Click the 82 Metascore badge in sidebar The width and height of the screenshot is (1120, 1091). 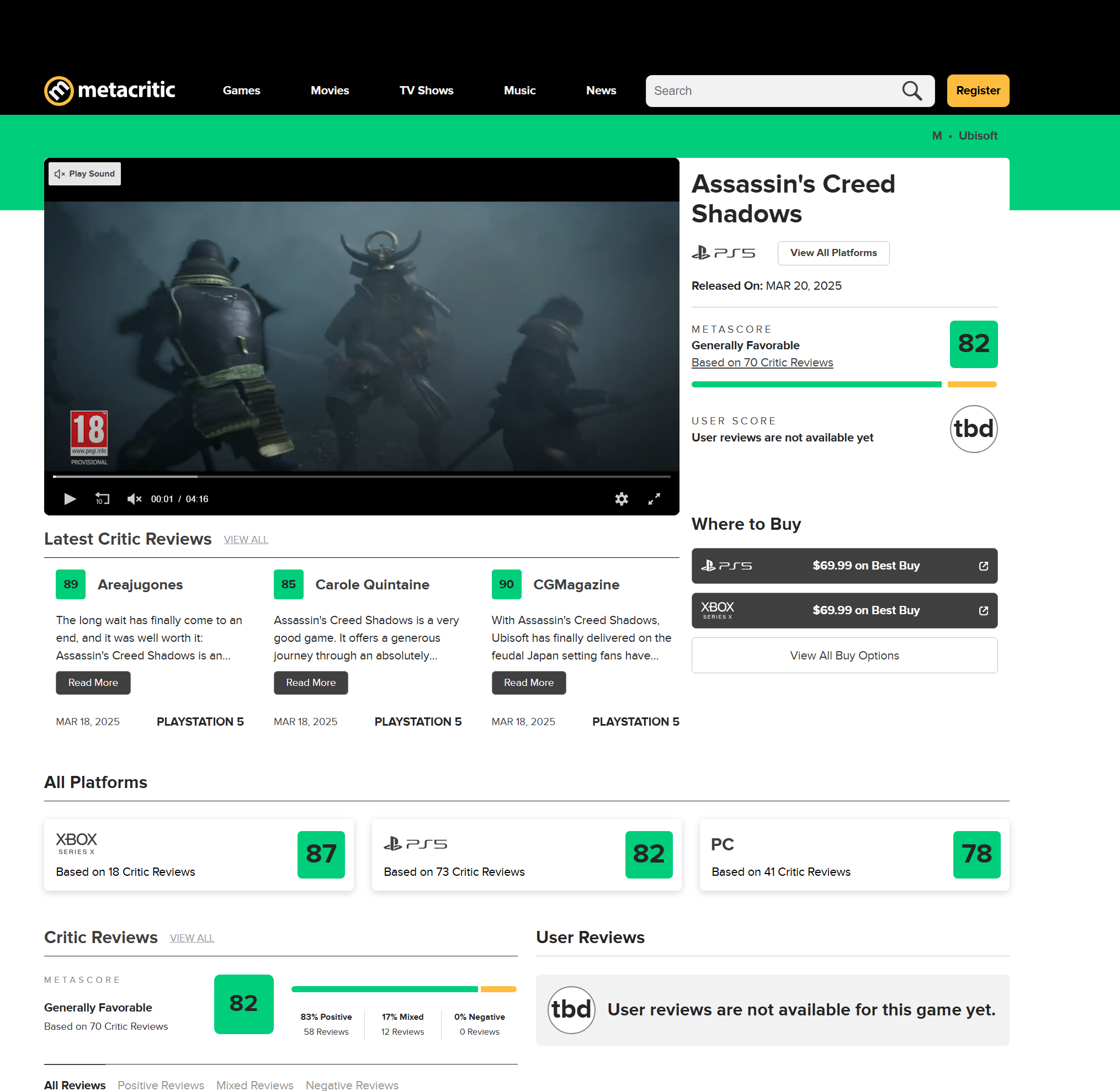[x=973, y=344]
